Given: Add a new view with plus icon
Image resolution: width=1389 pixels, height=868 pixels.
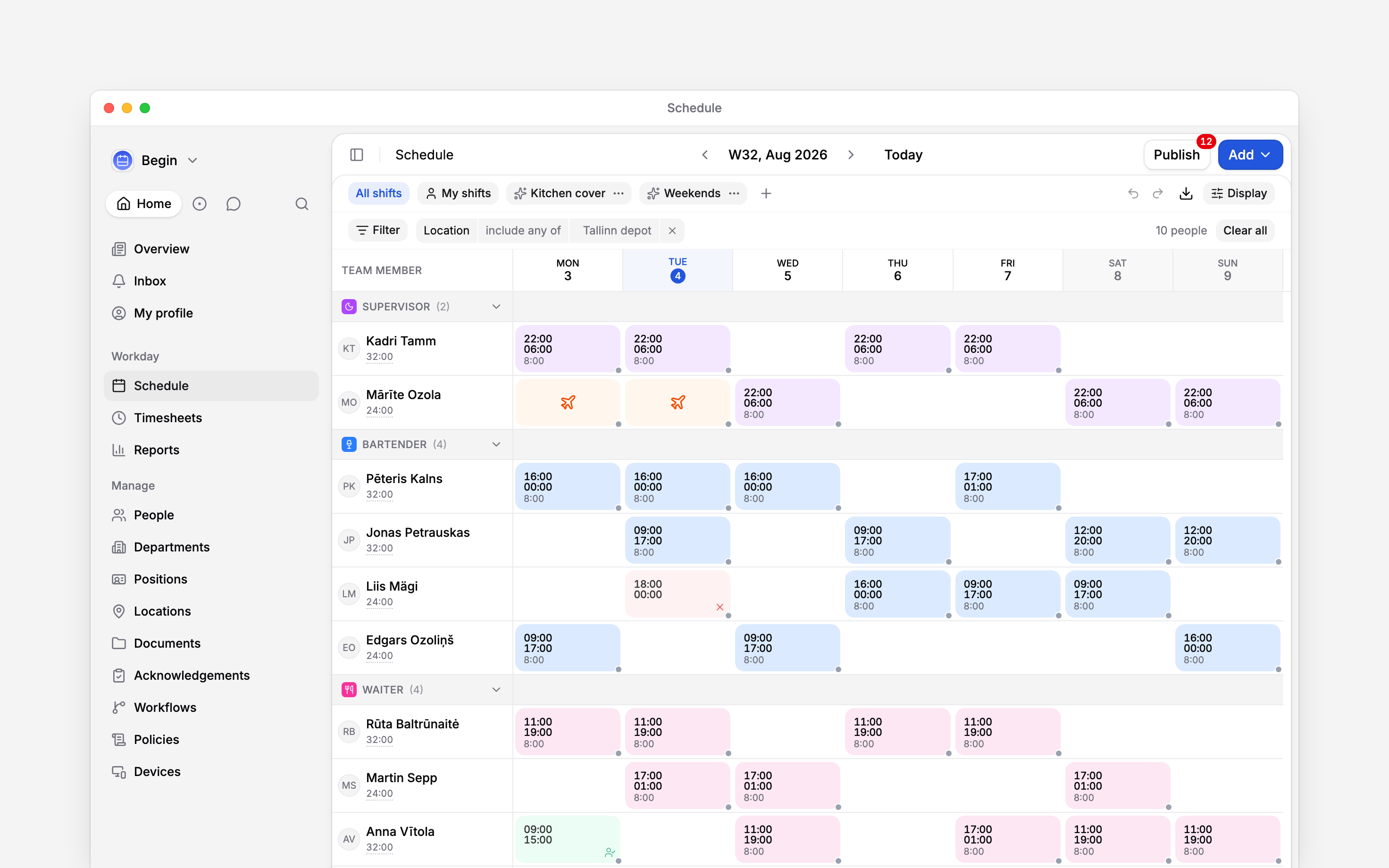Looking at the screenshot, I should (766, 193).
